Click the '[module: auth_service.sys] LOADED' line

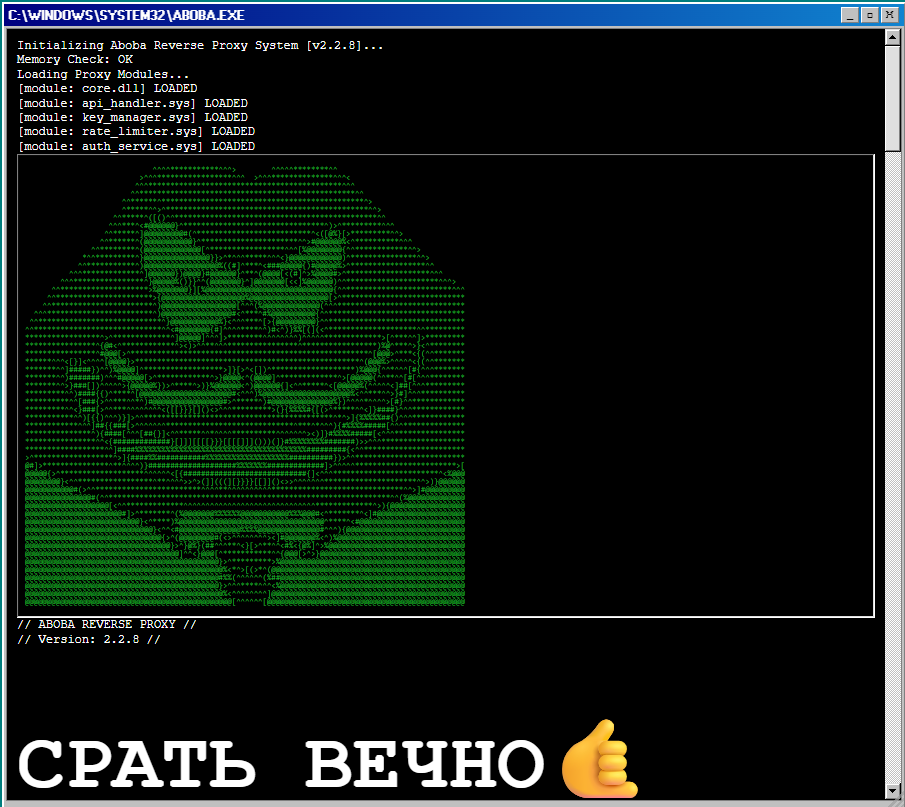tap(136, 146)
